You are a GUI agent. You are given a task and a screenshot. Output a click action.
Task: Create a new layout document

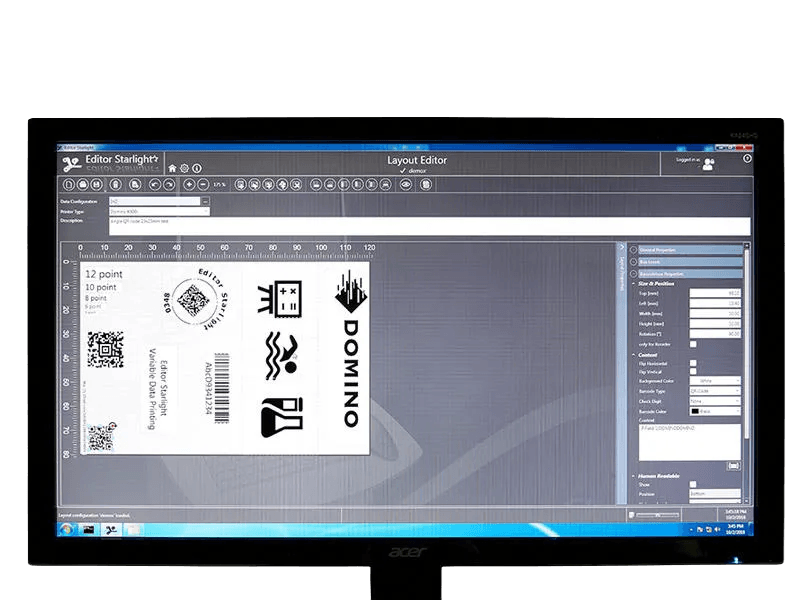[x=69, y=185]
